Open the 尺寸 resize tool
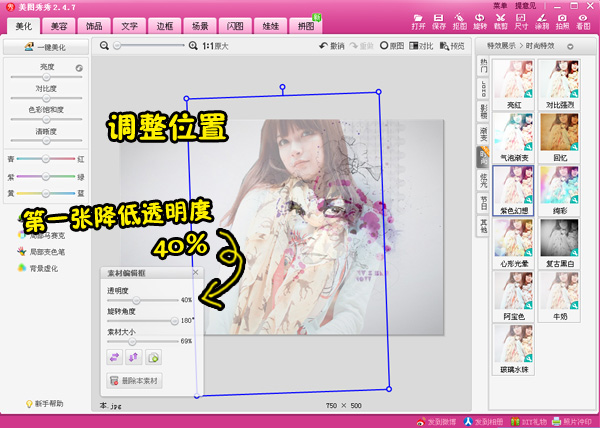Image resolution: width=600 pixels, height=428 pixels. [523, 20]
